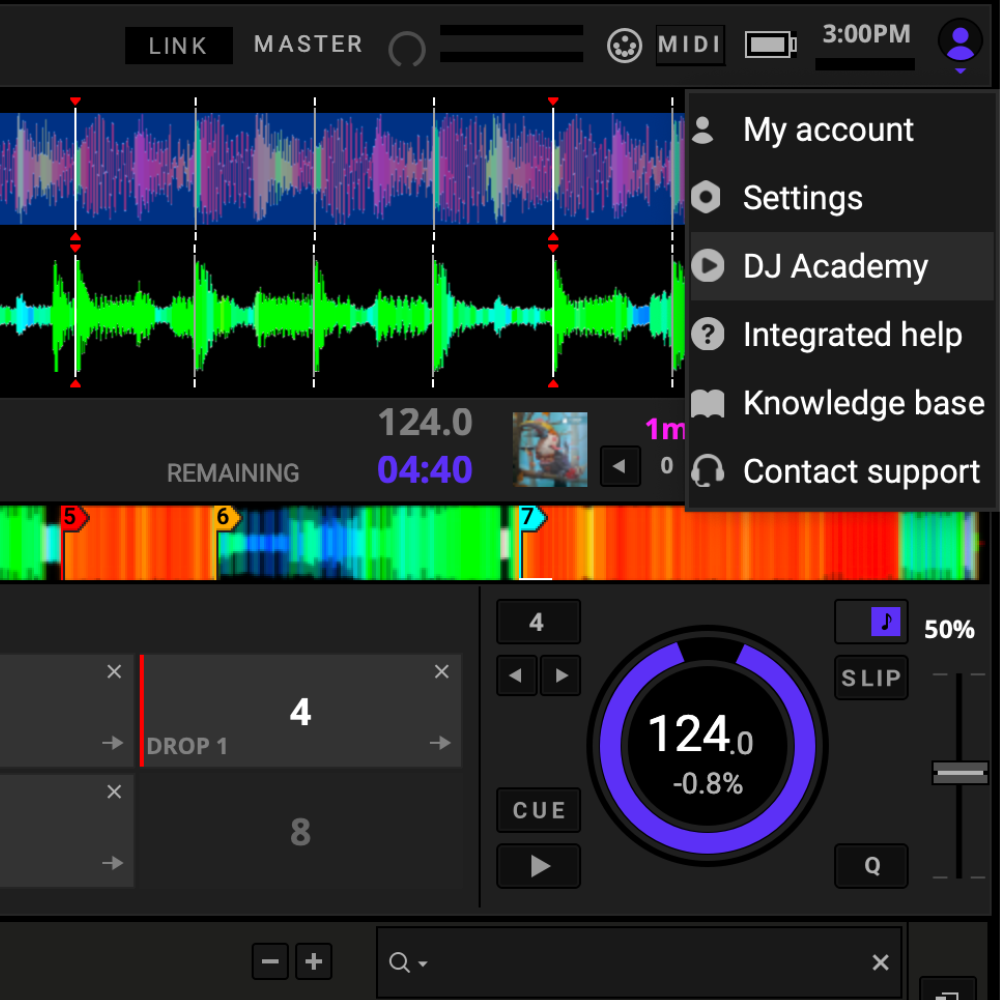Clear the search field with the X
Viewport: 1000px width, 1000px height.
pos(880,962)
